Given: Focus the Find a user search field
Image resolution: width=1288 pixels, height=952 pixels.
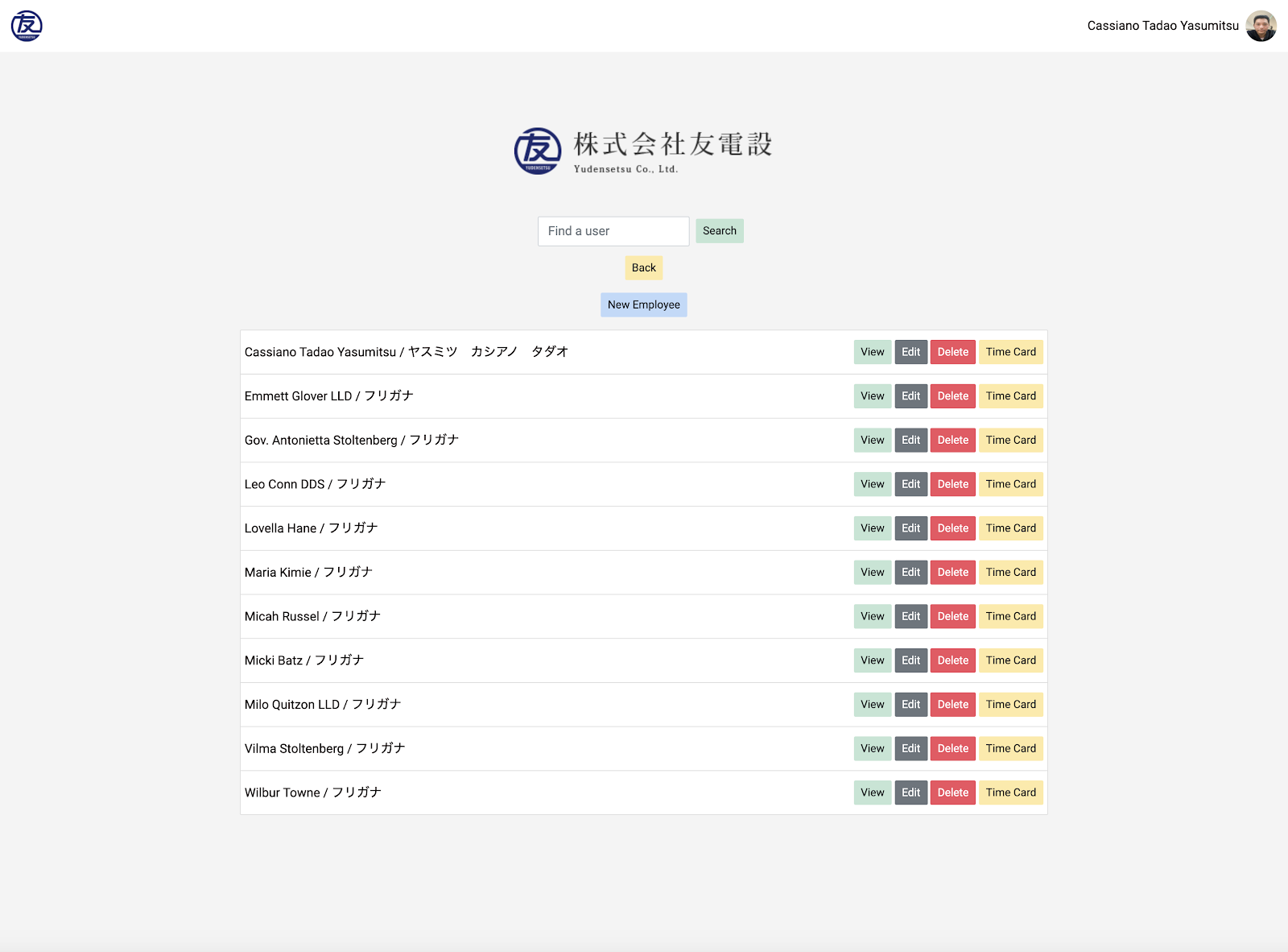Looking at the screenshot, I should pos(613,231).
